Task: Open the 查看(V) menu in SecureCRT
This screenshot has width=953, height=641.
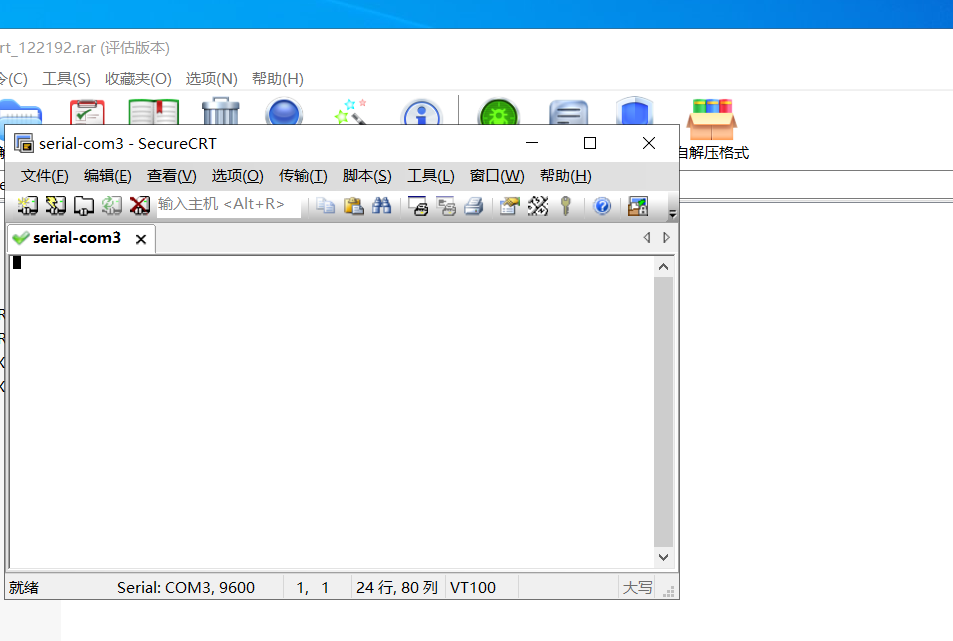Action: coord(171,176)
